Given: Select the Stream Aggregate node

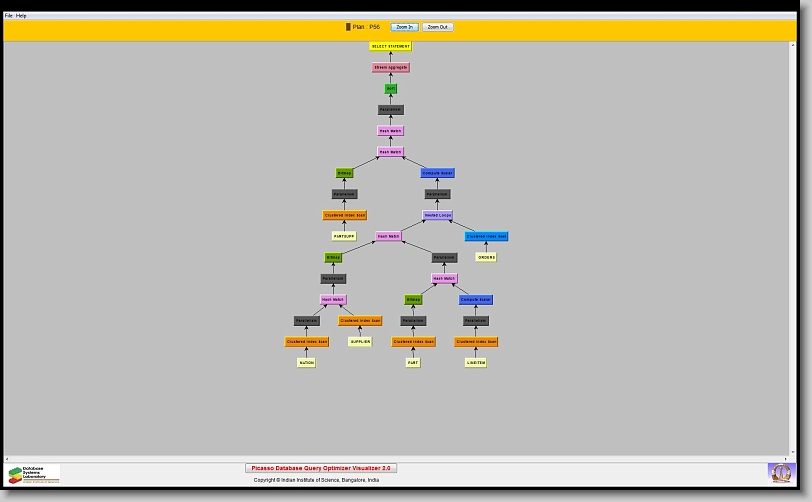Looking at the screenshot, I should [x=391, y=68].
